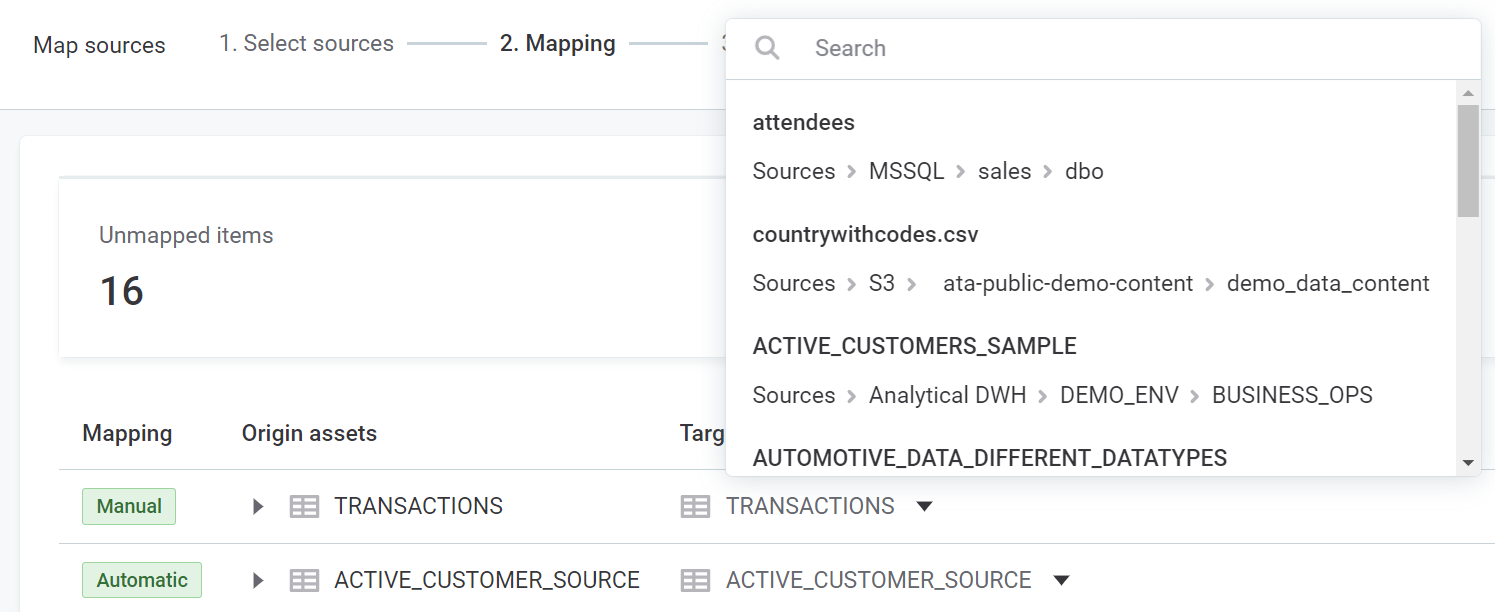Click the chevron after DEMO_ENV breadcrumb

[x=1194, y=395]
